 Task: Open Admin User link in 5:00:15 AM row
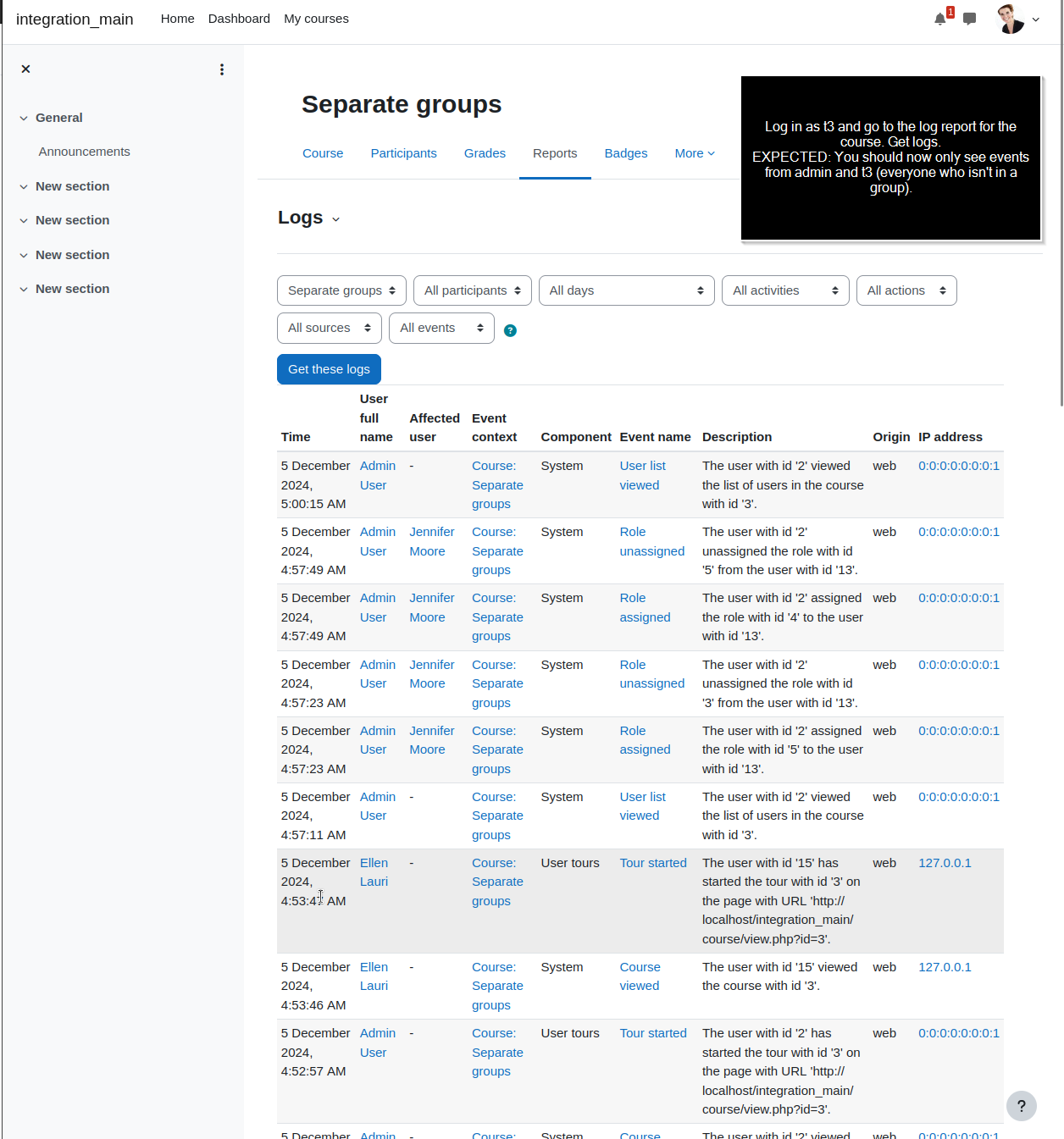(x=377, y=475)
